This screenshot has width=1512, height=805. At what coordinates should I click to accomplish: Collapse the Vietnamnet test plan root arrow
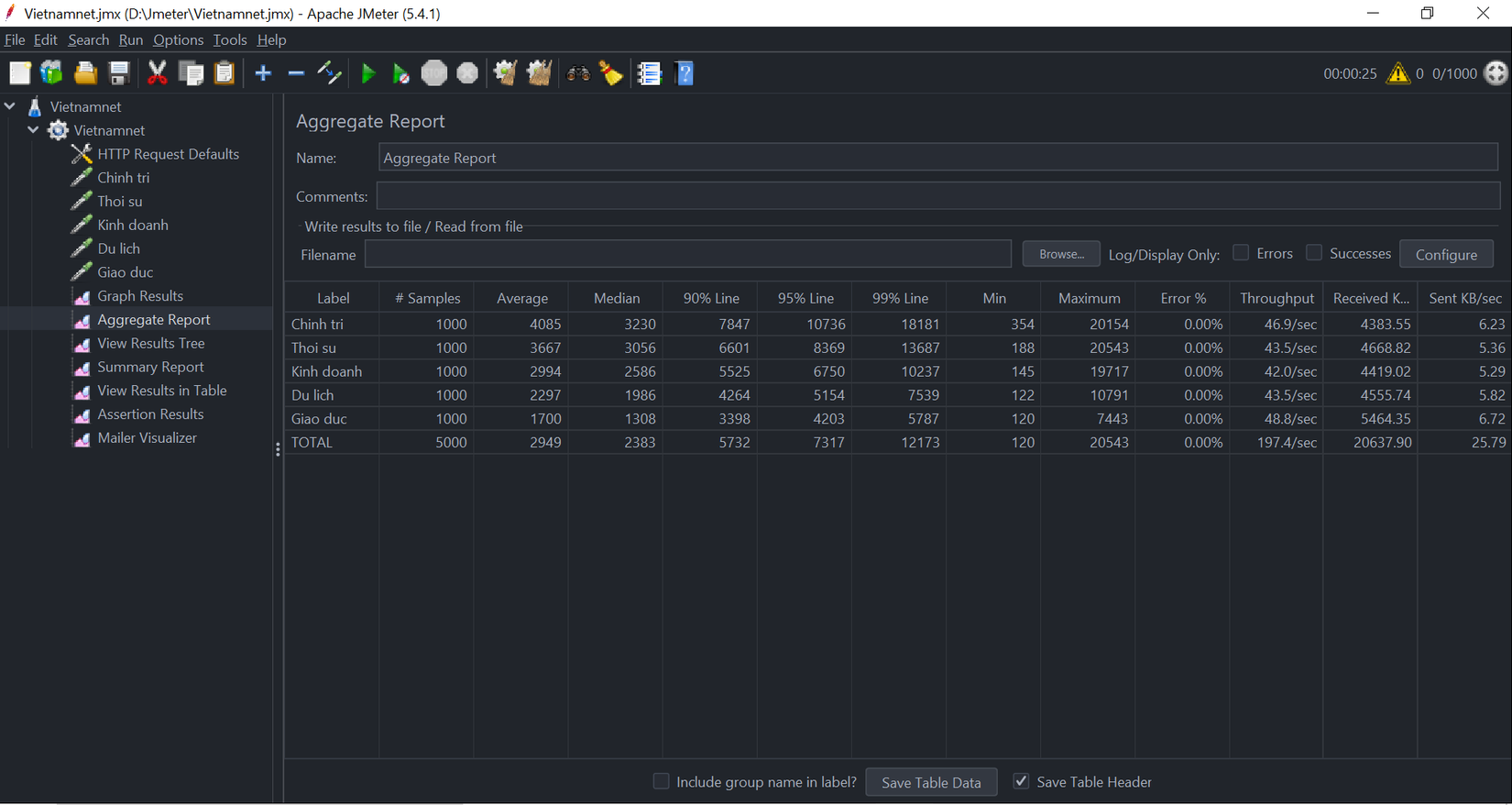click(10, 106)
